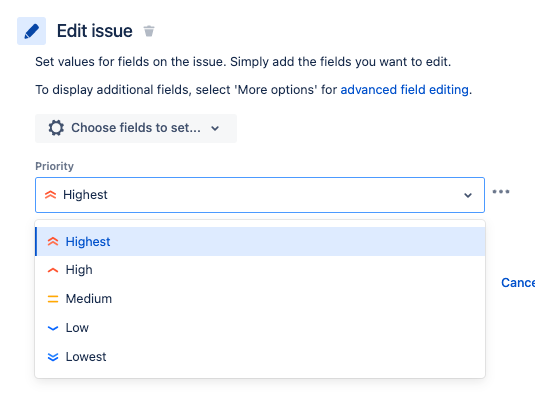Click the orange Medium priority icon
535x406 pixels.
pyautogui.click(x=53, y=299)
